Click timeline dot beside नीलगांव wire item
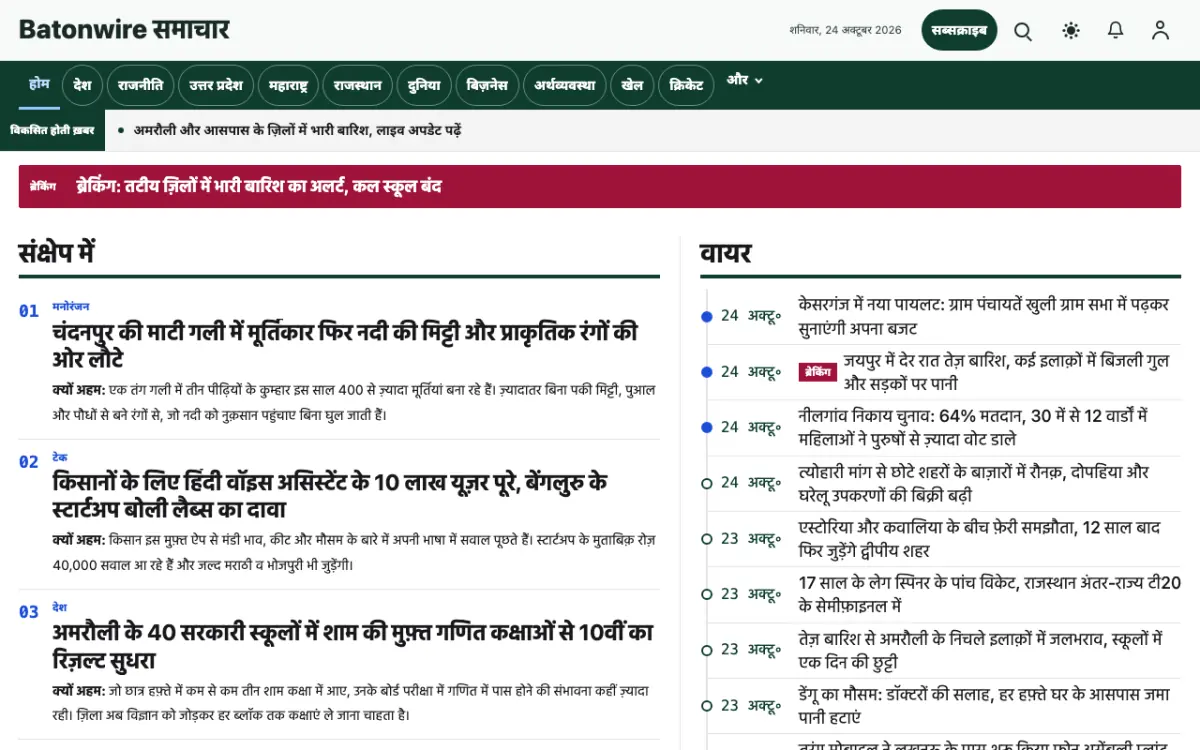This screenshot has height=750, width=1200. click(707, 427)
